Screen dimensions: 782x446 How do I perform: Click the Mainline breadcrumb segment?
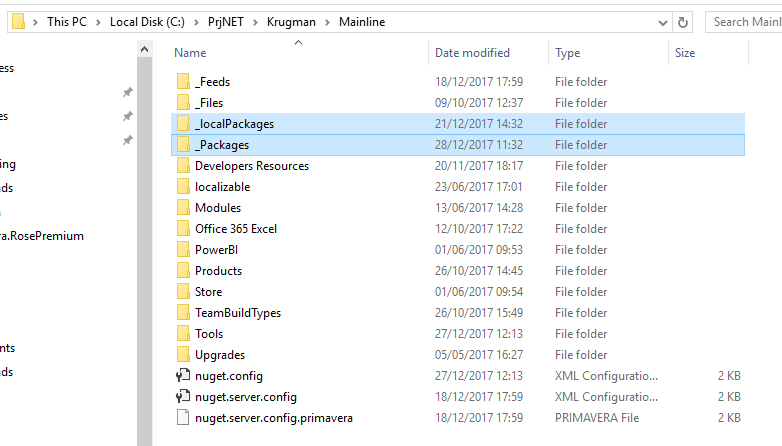[x=362, y=22]
